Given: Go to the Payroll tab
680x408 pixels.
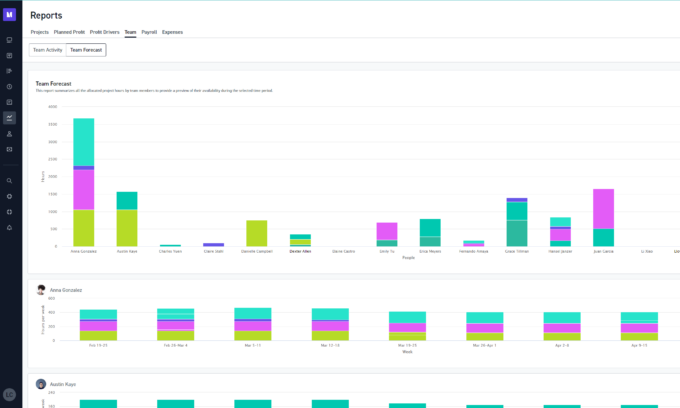Looking at the screenshot, I should tap(149, 32).
